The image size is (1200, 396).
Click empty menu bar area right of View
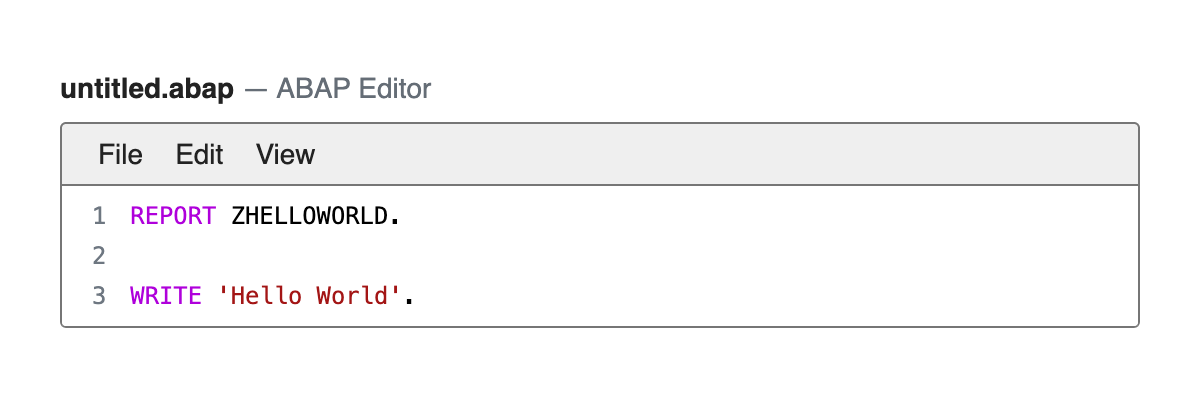coord(727,154)
